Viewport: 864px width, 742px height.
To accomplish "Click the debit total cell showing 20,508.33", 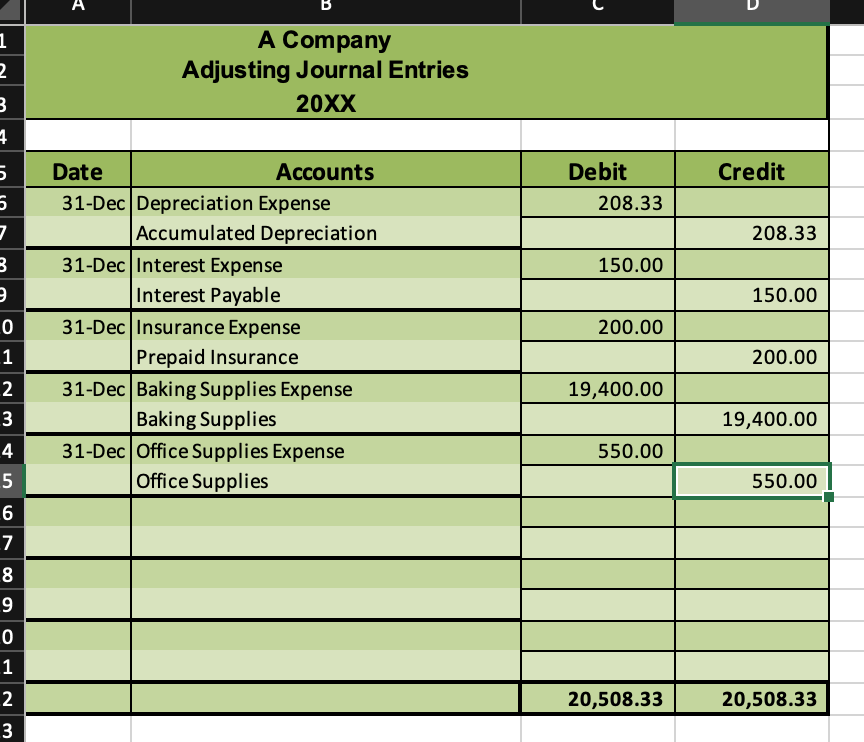I will (597, 698).
